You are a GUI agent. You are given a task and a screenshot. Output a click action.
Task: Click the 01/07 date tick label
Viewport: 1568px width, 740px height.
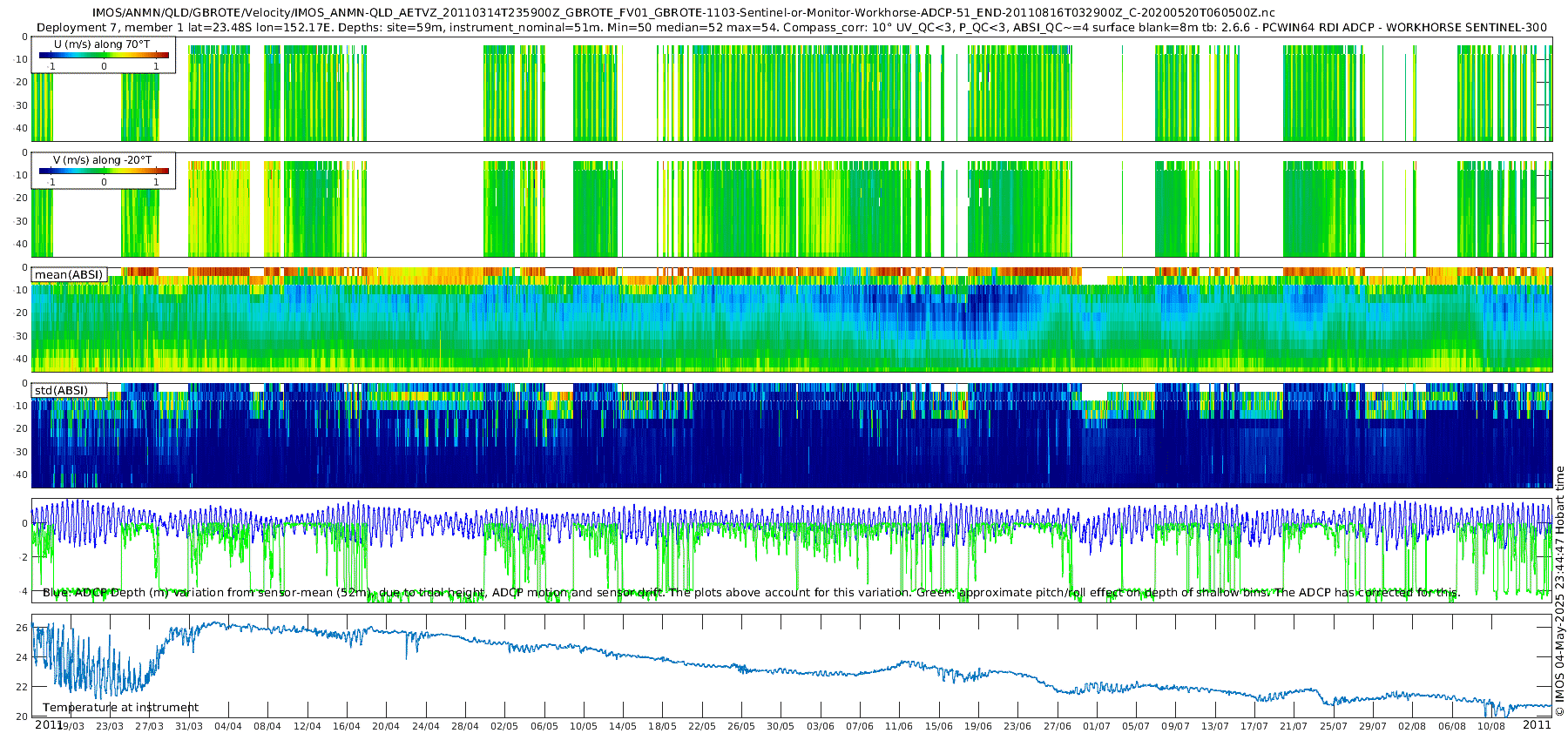1097,726
